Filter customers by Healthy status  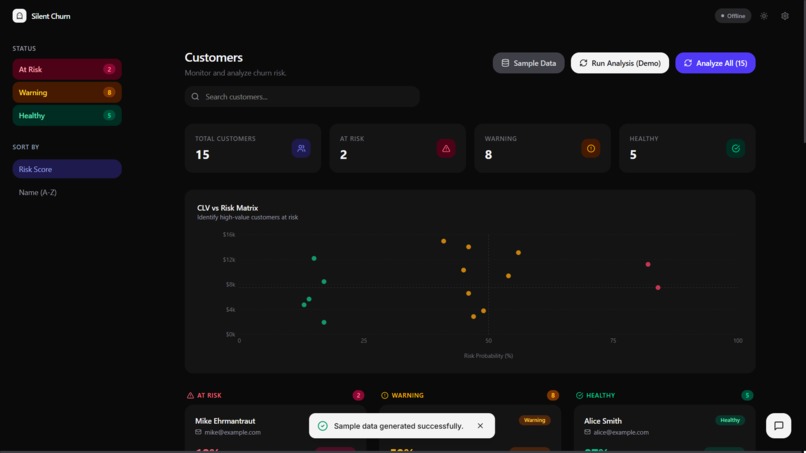click(67, 116)
